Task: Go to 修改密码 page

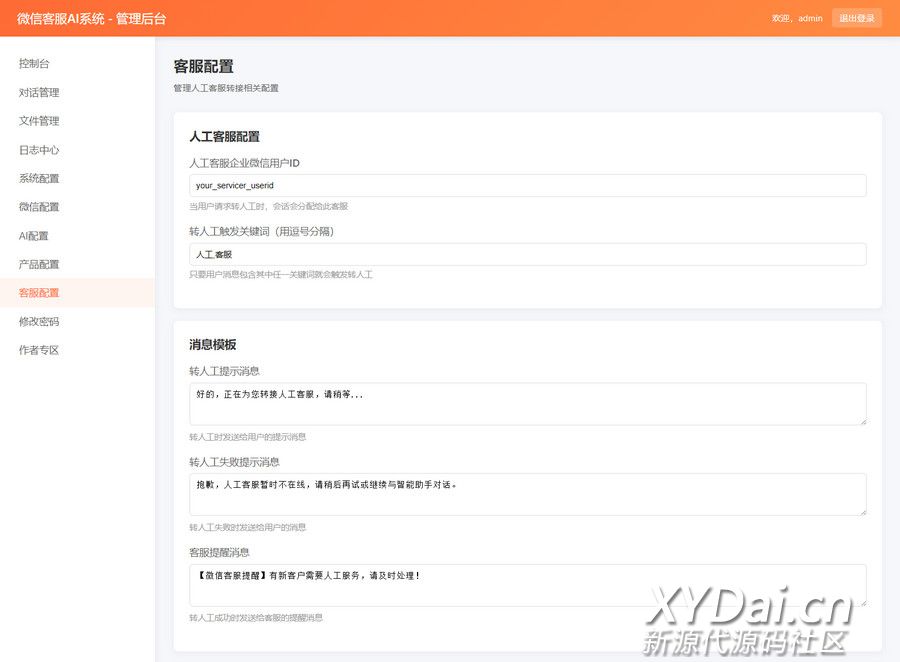Action: pos(39,322)
